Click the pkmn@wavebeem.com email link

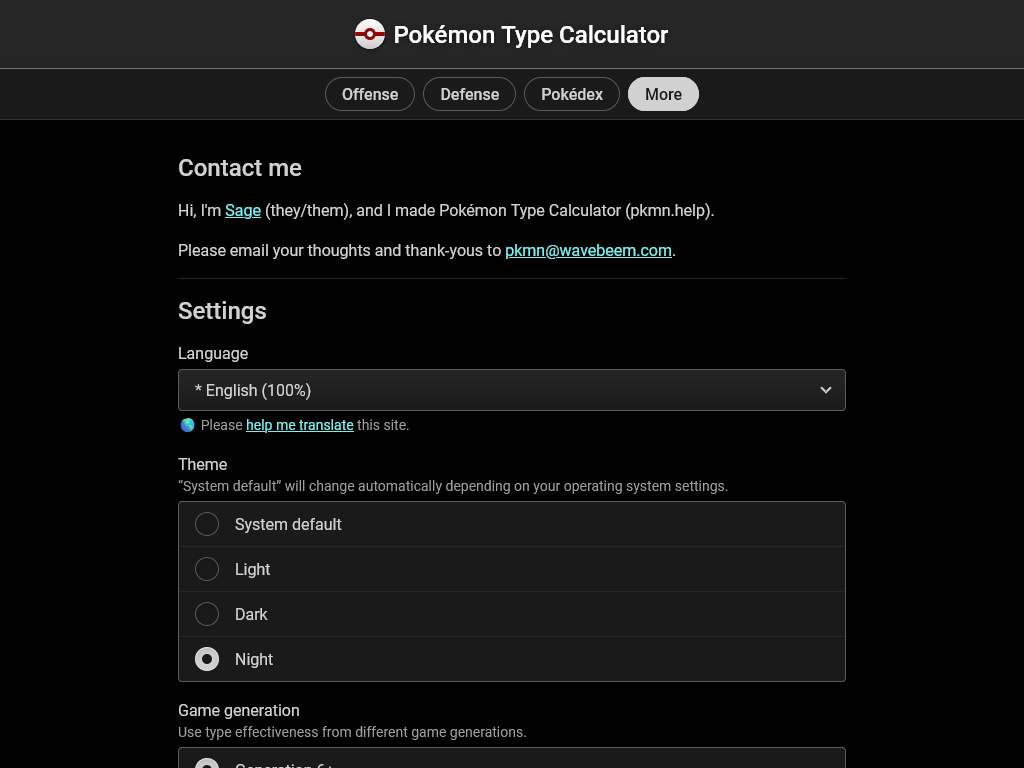[588, 250]
